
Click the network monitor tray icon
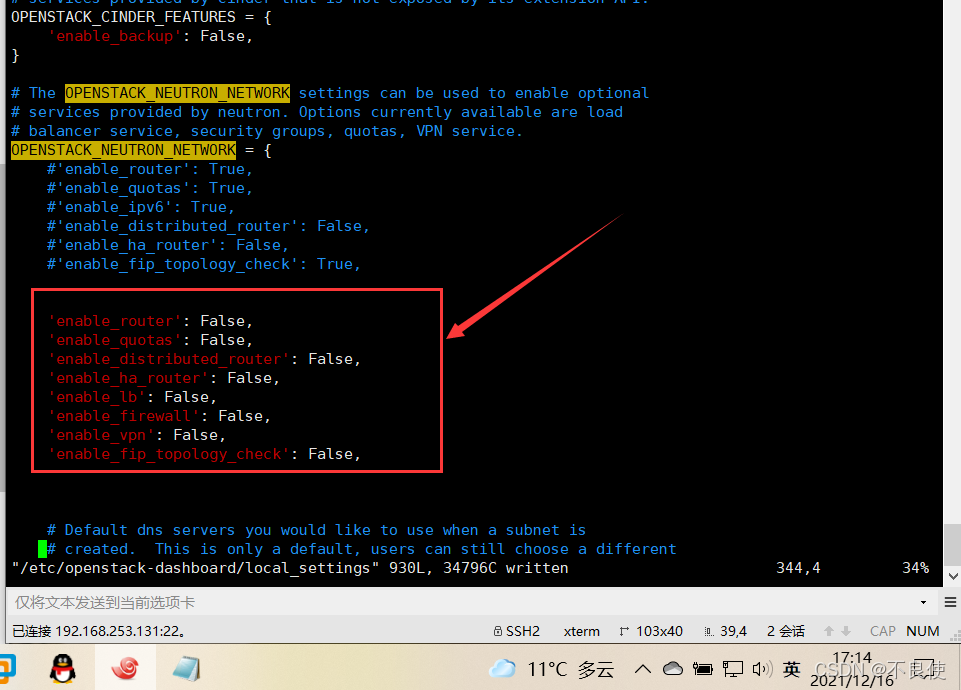(732, 669)
